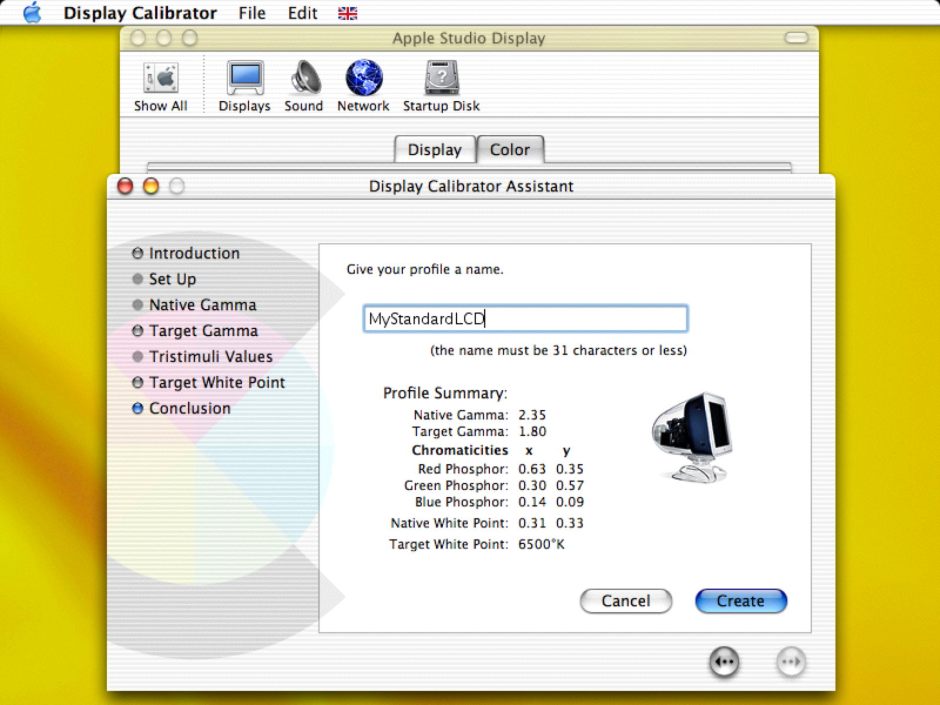Image resolution: width=940 pixels, height=705 pixels.
Task: Click the Native Gamma value 2.35
Action: click(532, 415)
